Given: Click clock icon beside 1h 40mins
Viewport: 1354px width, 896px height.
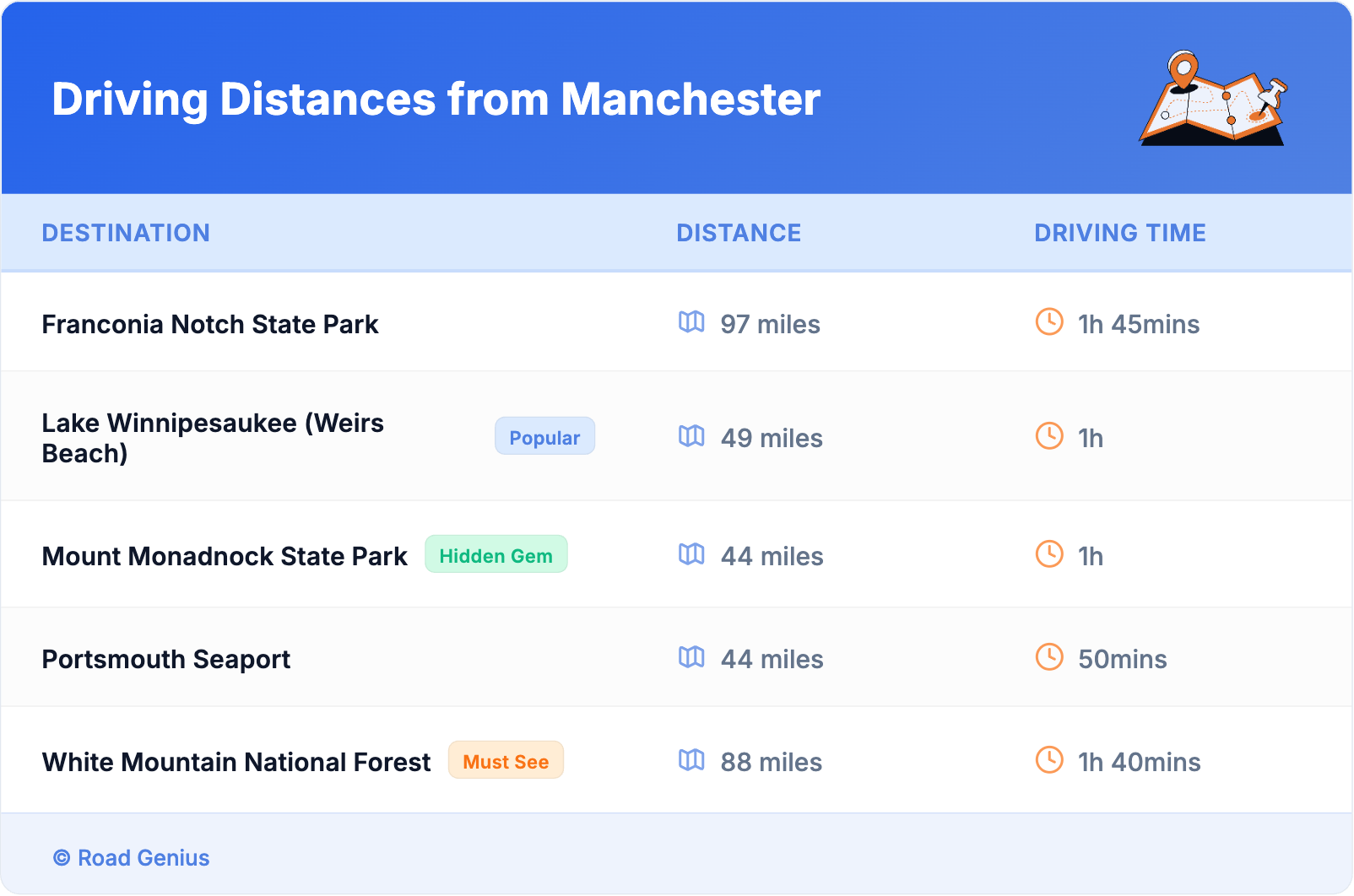Looking at the screenshot, I should pyautogui.click(x=1049, y=760).
